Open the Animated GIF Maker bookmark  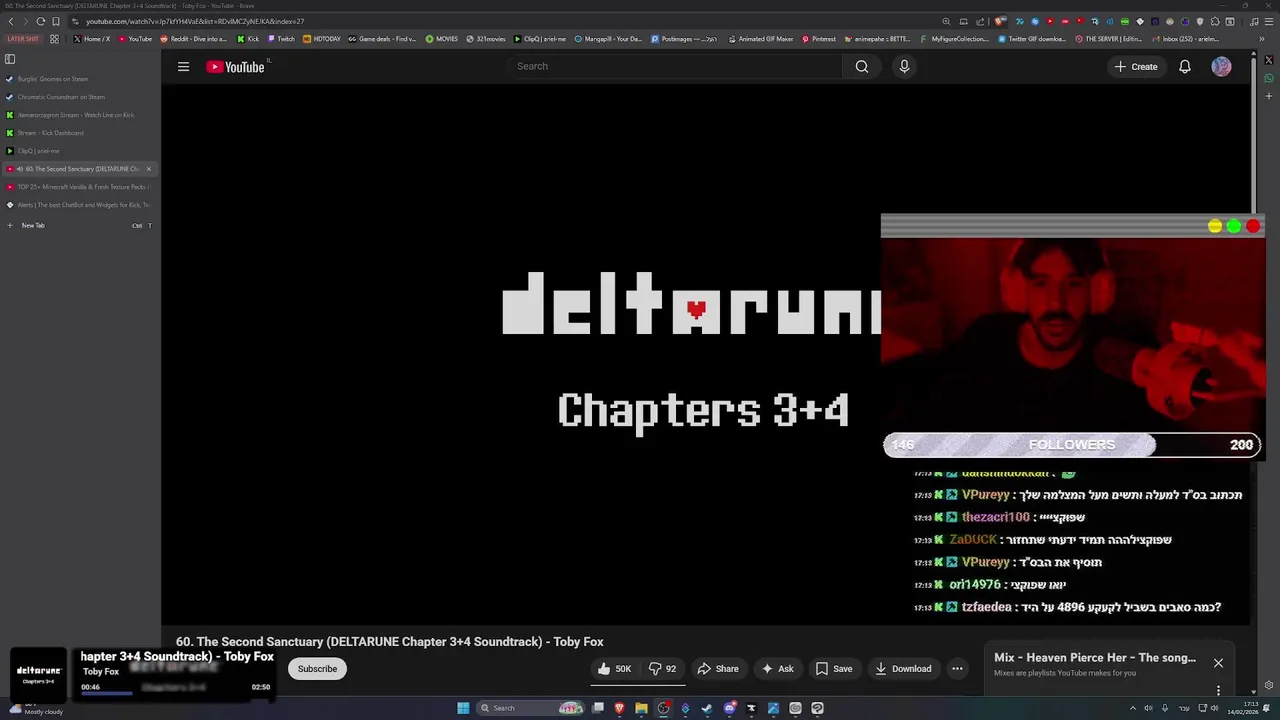[760, 39]
